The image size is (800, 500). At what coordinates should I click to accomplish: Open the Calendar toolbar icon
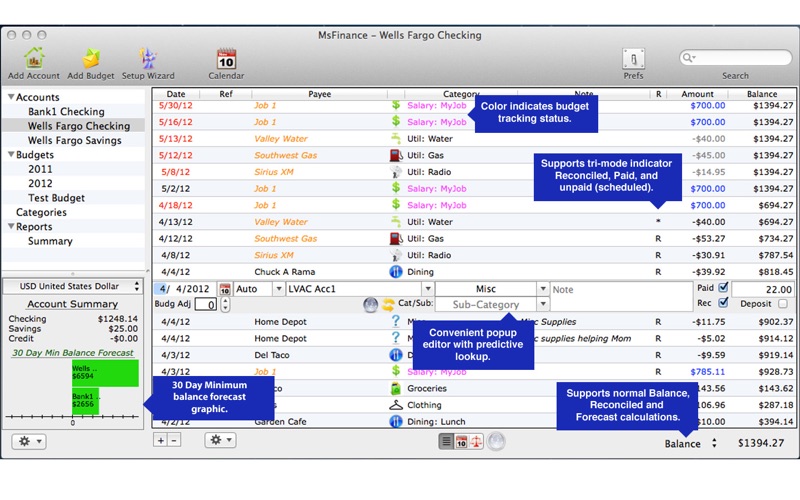[x=226, y=59]
